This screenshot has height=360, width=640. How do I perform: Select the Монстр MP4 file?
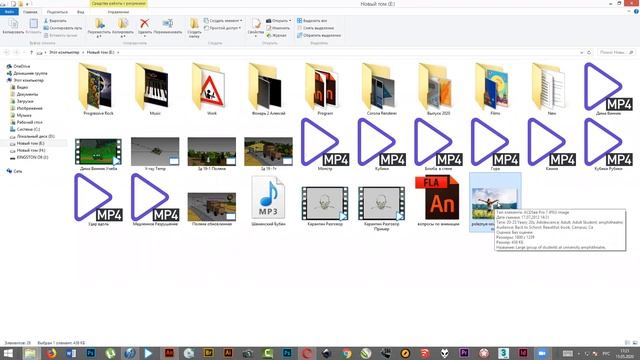(325, 144)
